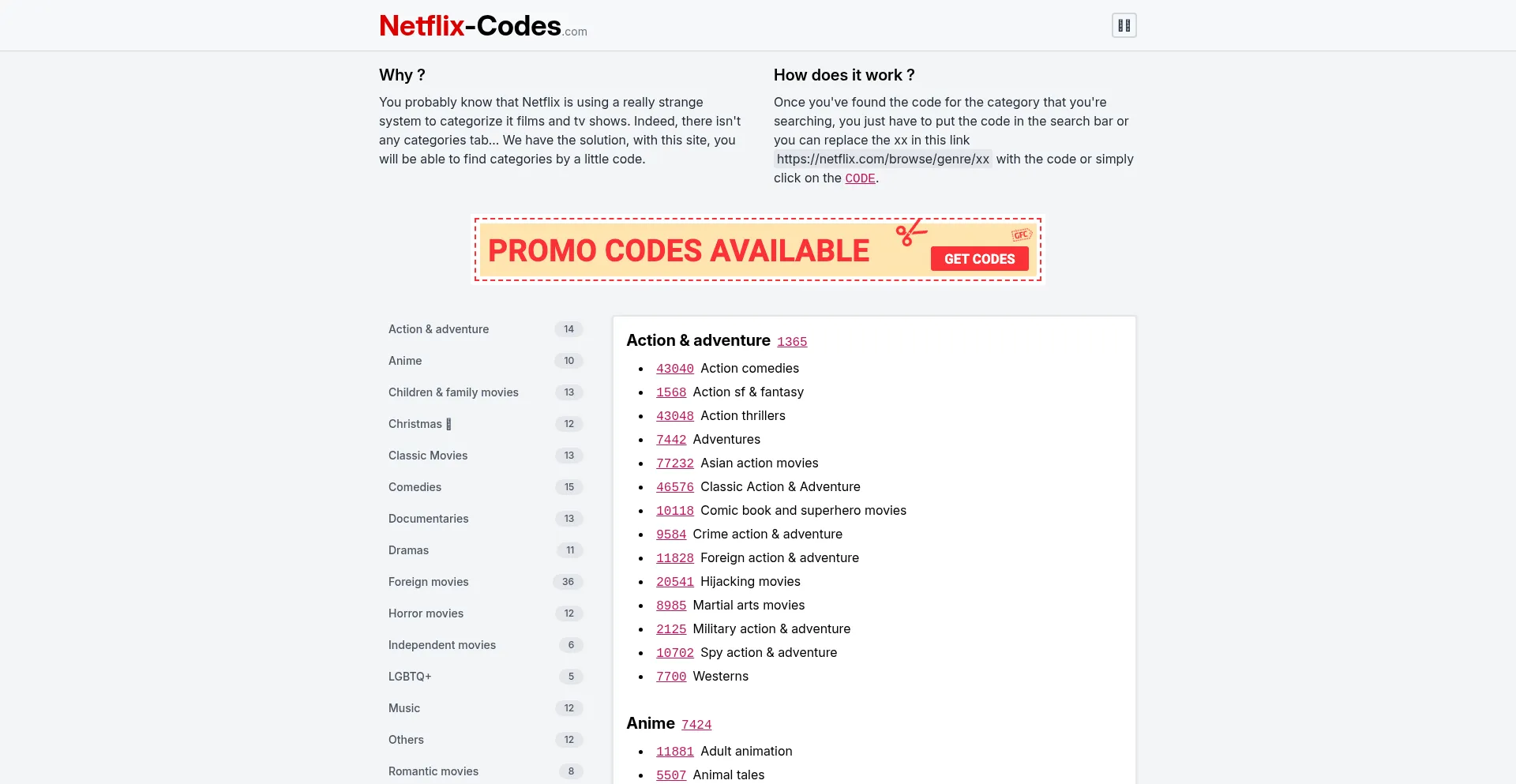Select Anime category in sidebar
This screenshot has height=784, width=1516.
click(x=405, y=361)
